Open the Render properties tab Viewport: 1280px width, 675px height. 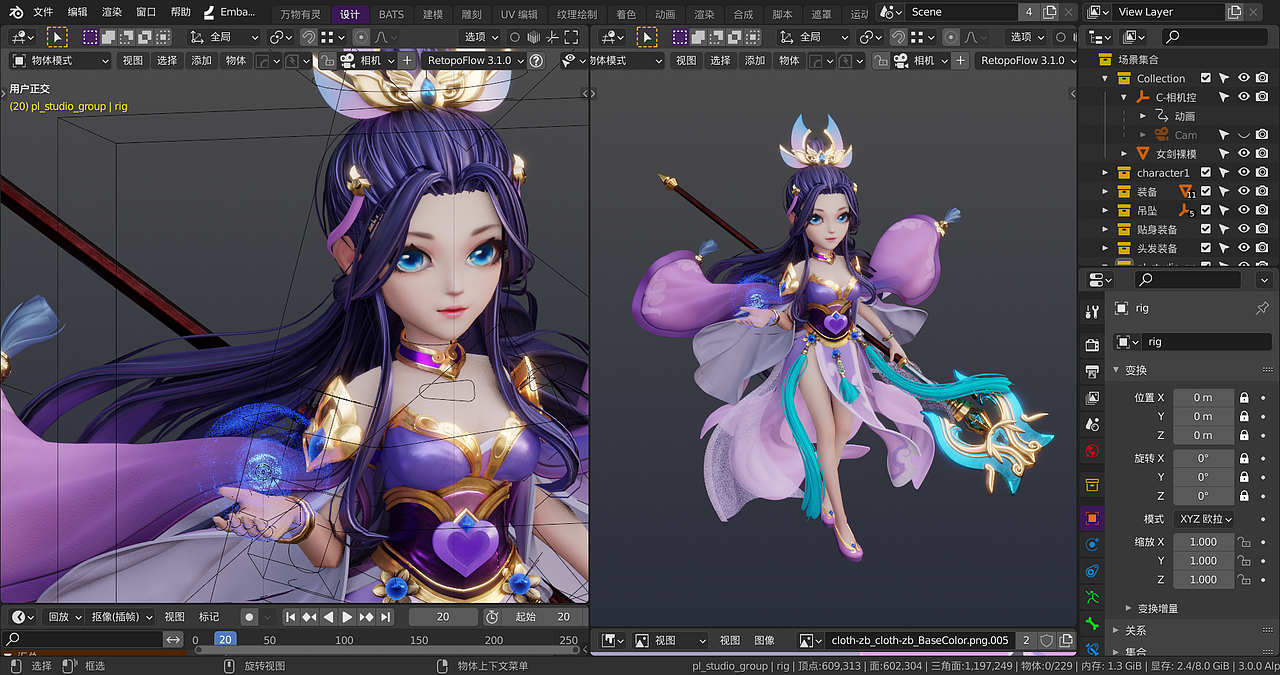pyautogui.click(x=1092, y=345)
